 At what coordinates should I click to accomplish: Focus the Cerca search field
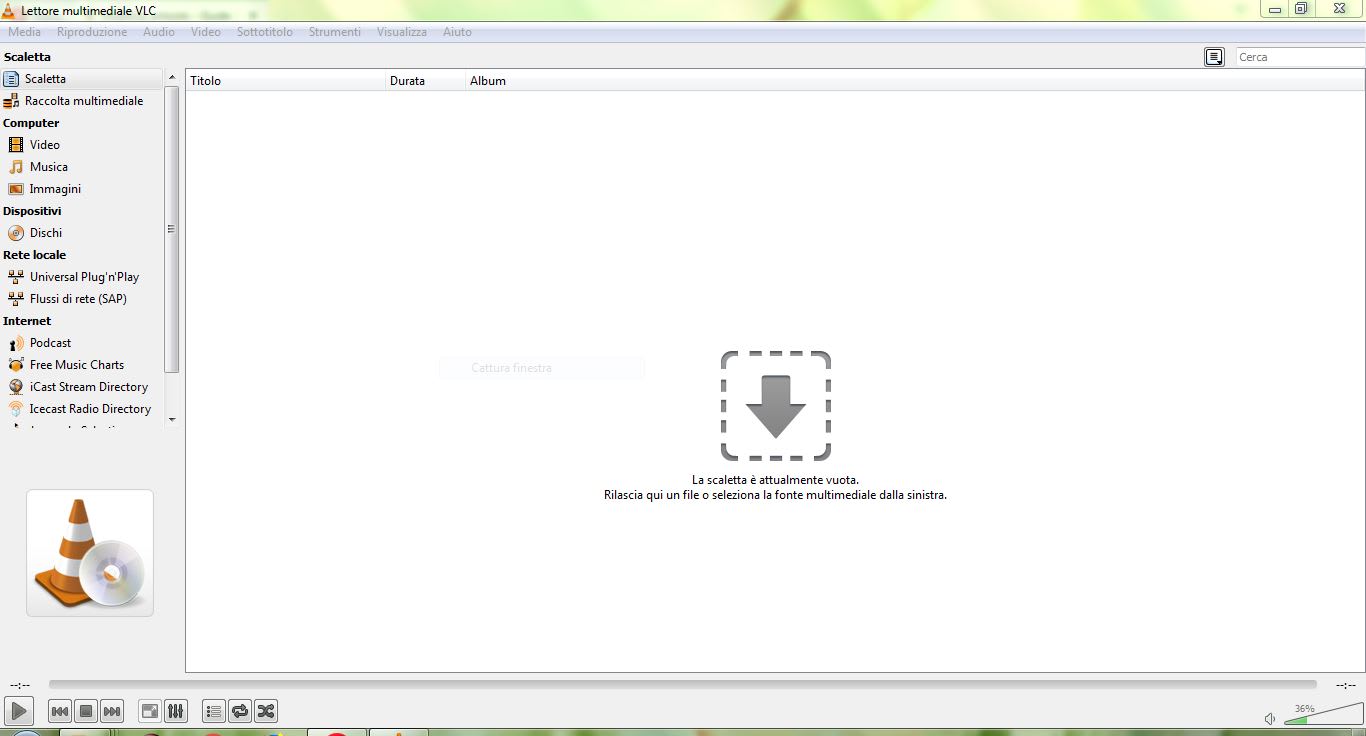coord(1301,57)
